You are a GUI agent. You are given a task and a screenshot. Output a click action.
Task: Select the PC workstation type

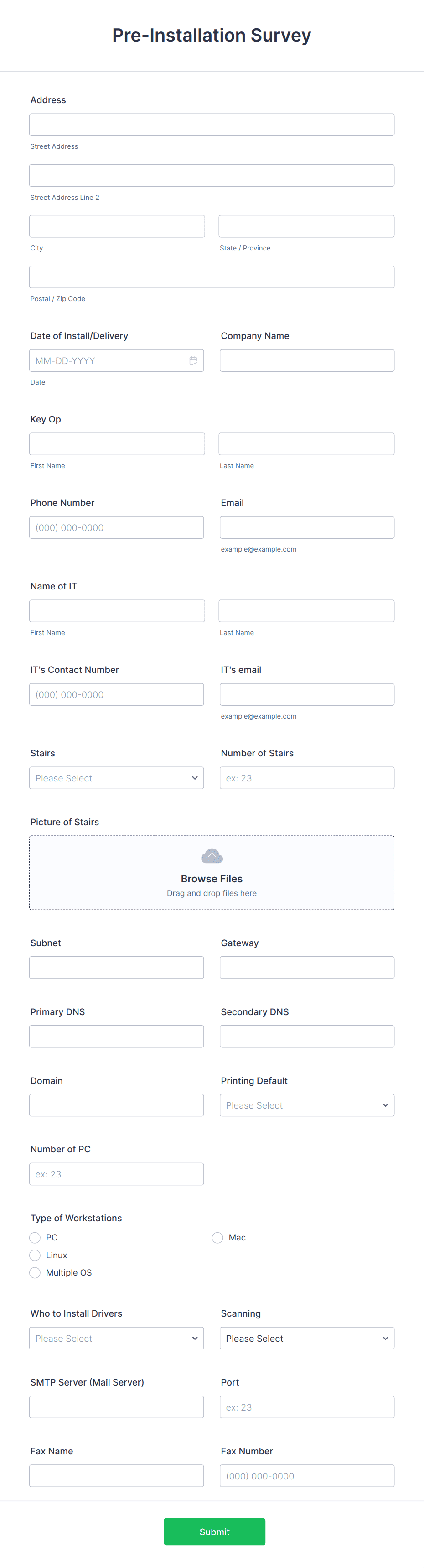(x=35, y=1238)
